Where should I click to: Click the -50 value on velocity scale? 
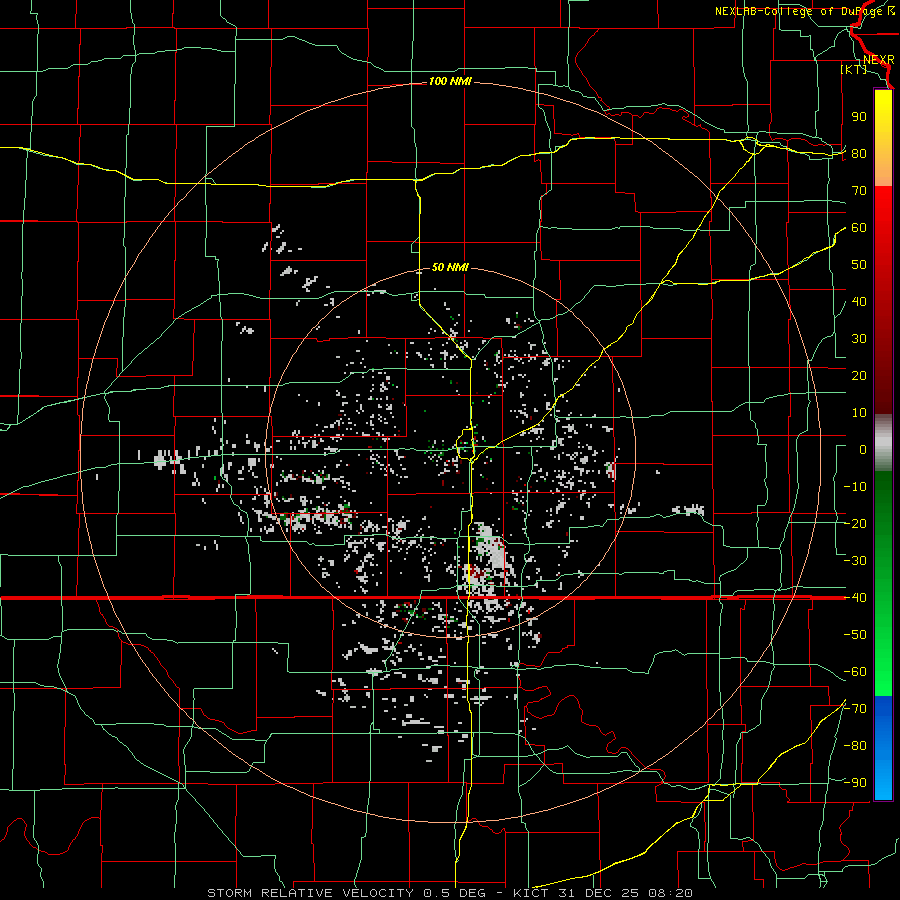click(855, 635)
